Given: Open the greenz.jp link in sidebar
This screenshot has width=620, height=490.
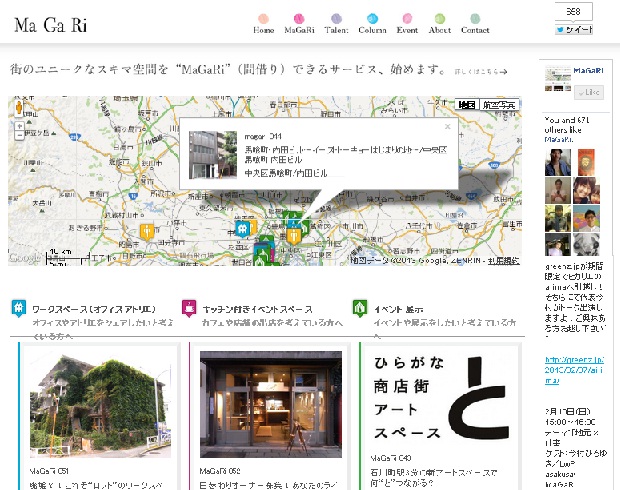Looking at the screenshot, I should pos(574,370).
